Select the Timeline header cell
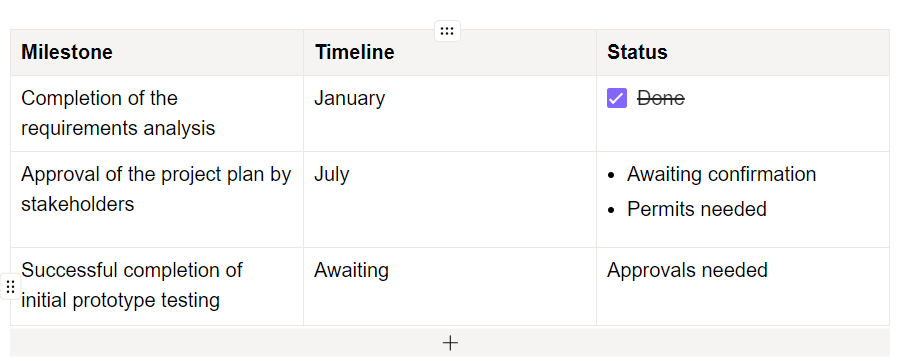 point(450,52)
